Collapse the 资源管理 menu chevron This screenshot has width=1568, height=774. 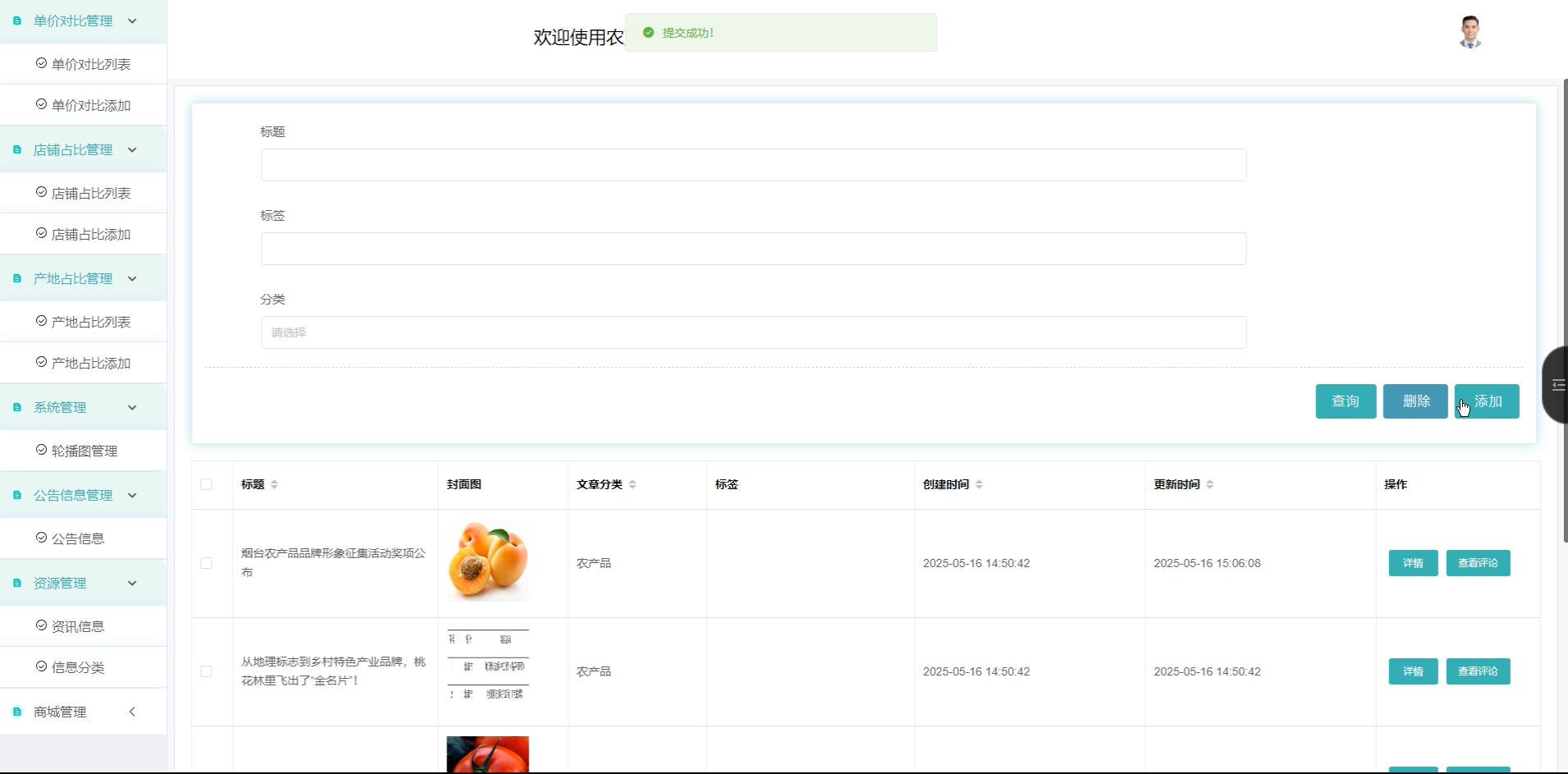point(132,583)
